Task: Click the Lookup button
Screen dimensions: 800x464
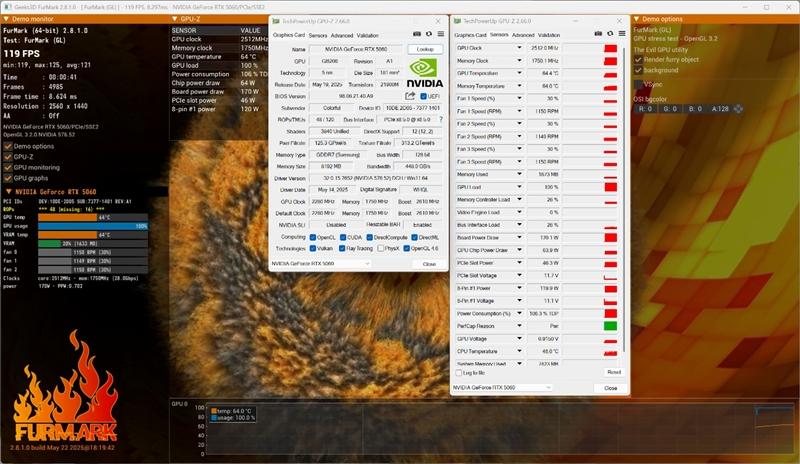Action: (x=425, y=49)
